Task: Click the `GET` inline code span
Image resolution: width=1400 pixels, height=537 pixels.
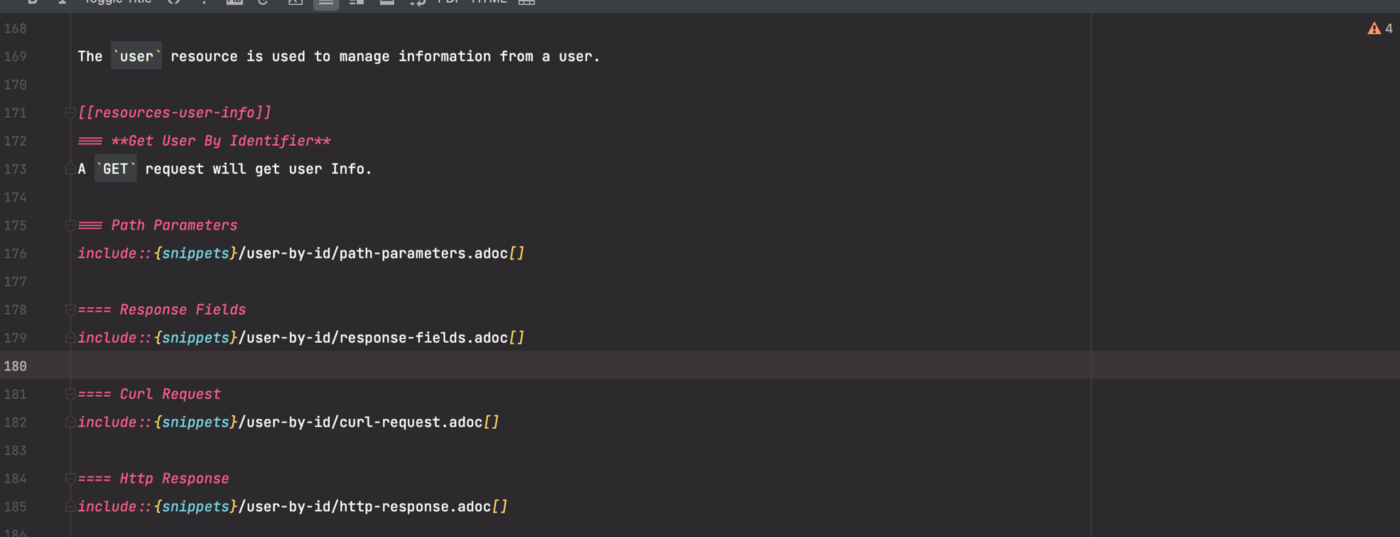Action: [116, 169]
